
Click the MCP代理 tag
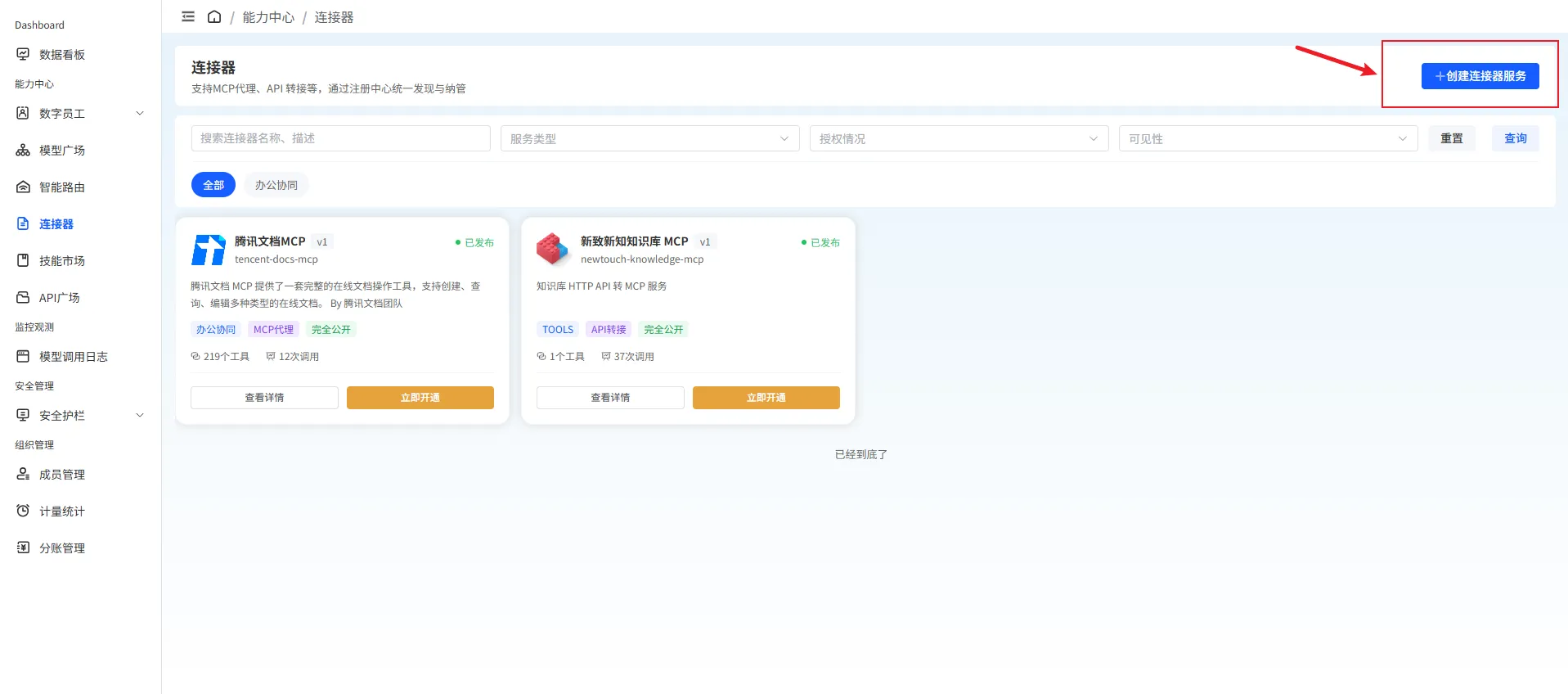273,329
